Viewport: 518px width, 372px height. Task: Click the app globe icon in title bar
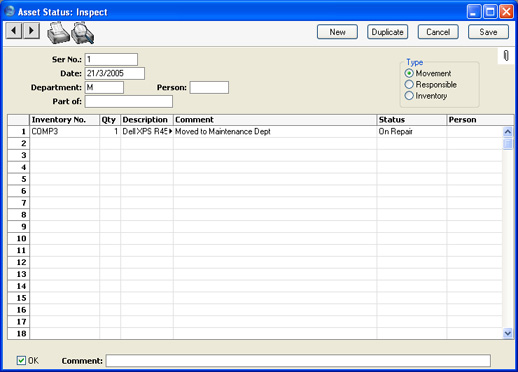tap(10, 11)
